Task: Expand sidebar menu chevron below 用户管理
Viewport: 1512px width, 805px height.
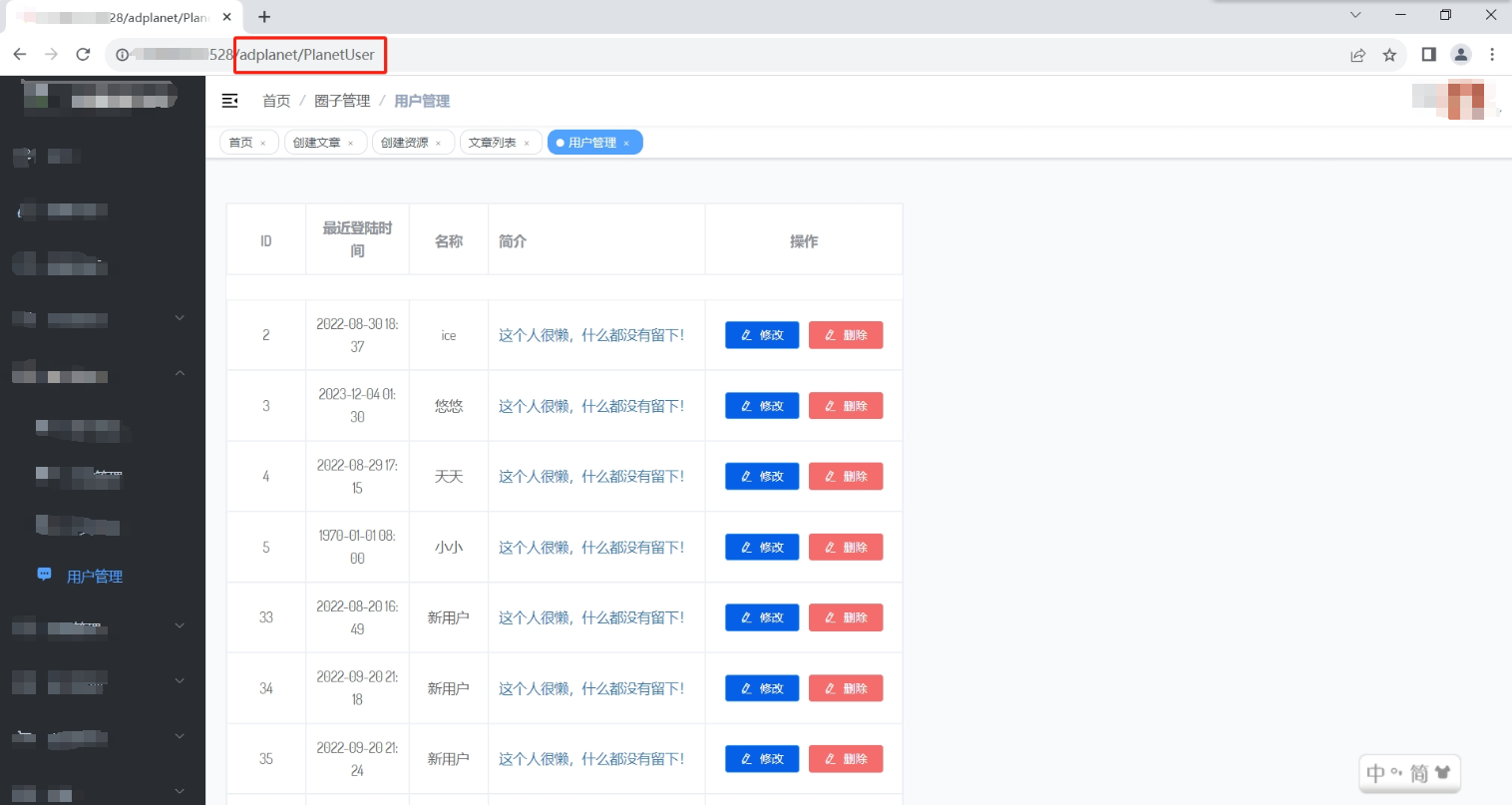Action: pos(180,626)
